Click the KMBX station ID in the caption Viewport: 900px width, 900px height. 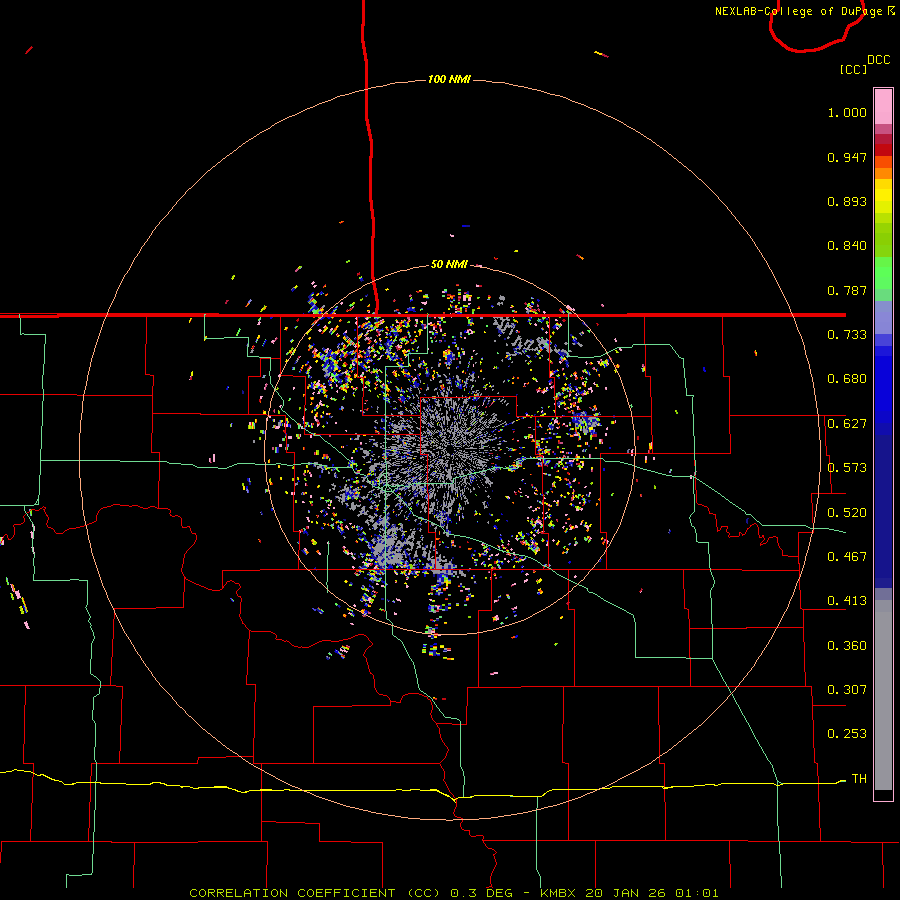(557, 893)
